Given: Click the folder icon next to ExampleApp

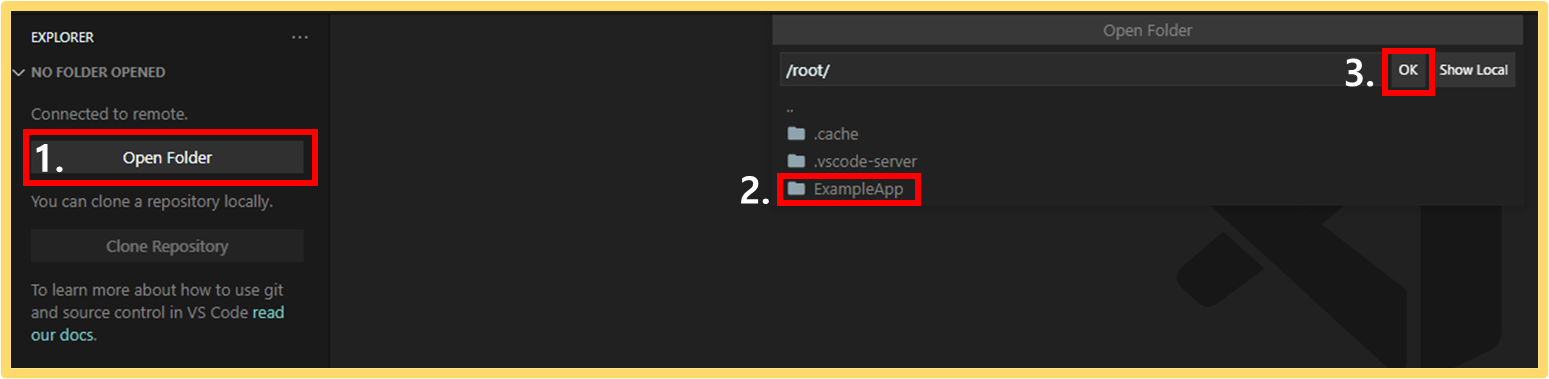Looking at the screenshot, I should coord(796,188).
